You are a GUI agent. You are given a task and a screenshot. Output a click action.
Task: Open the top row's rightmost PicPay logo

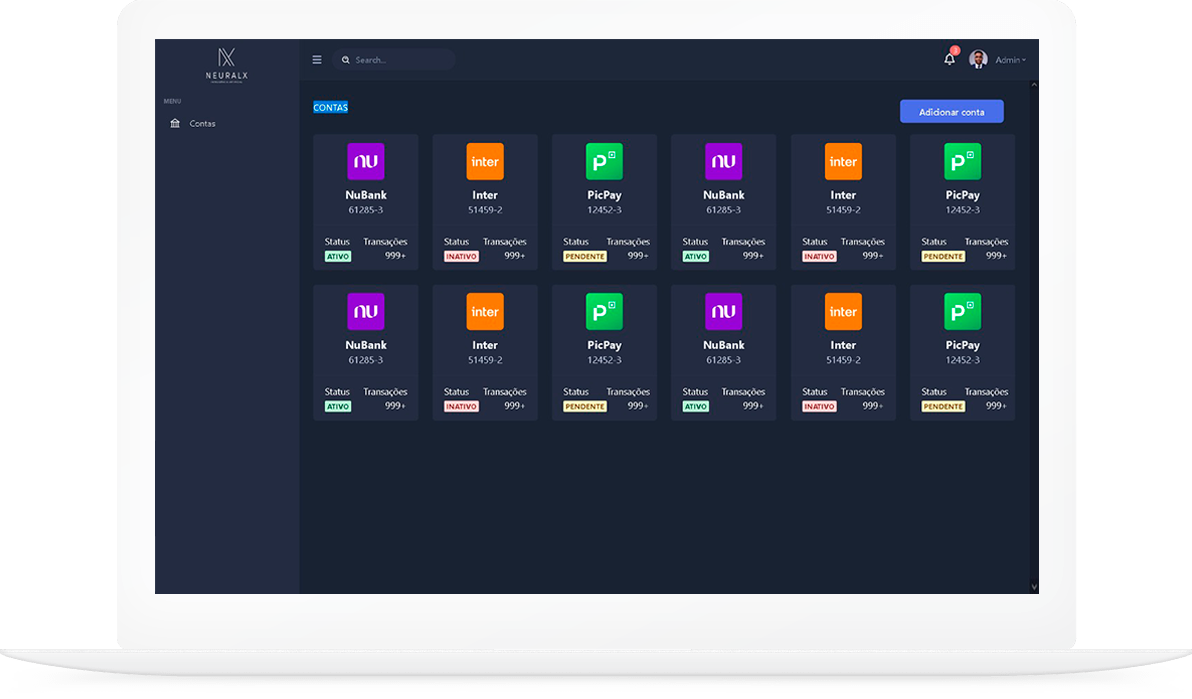point(962,161)
